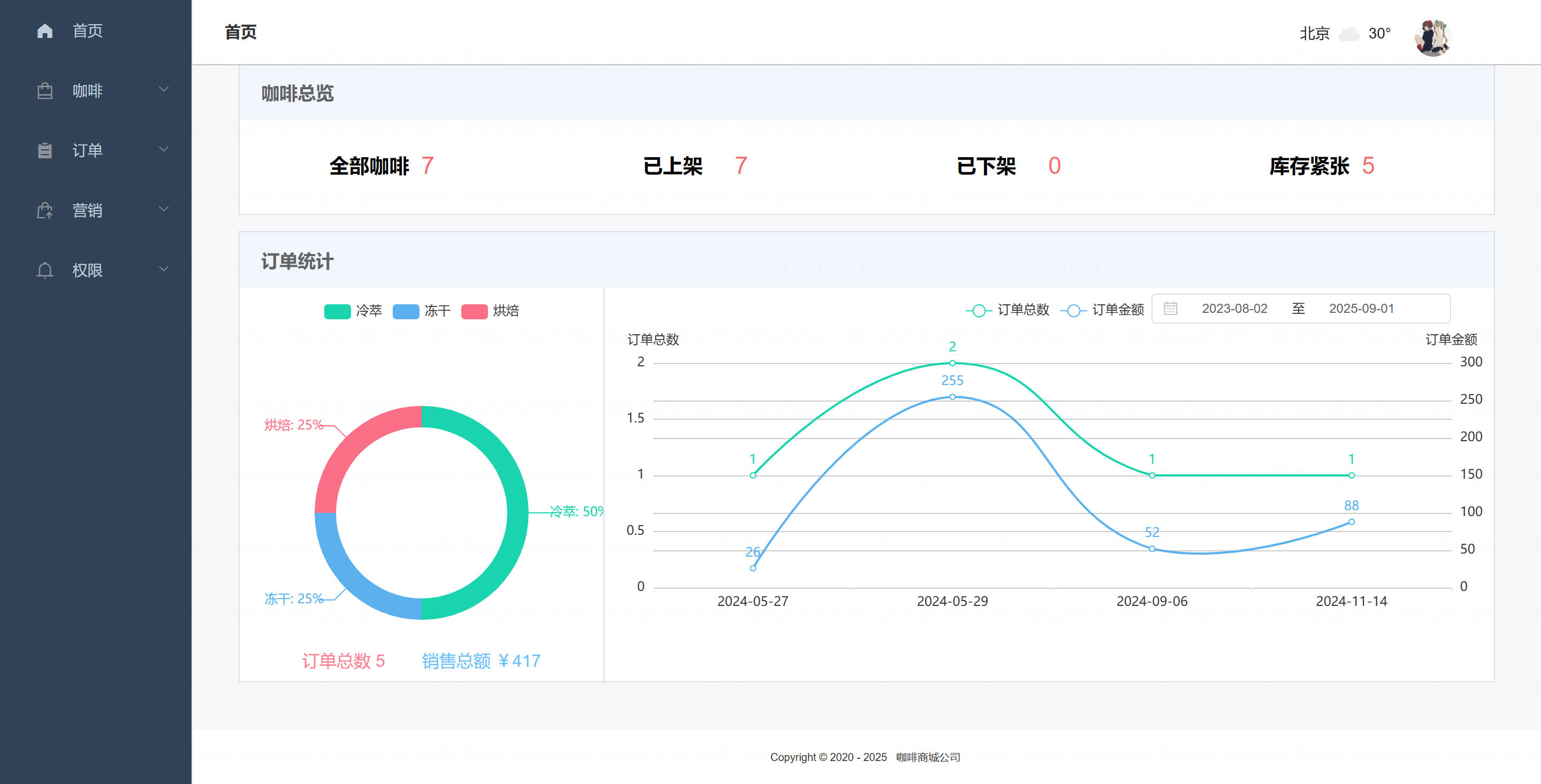
Task: Click the pink 烘焙 color swatch
Action: pyautogui.click(x=475, y=312)
